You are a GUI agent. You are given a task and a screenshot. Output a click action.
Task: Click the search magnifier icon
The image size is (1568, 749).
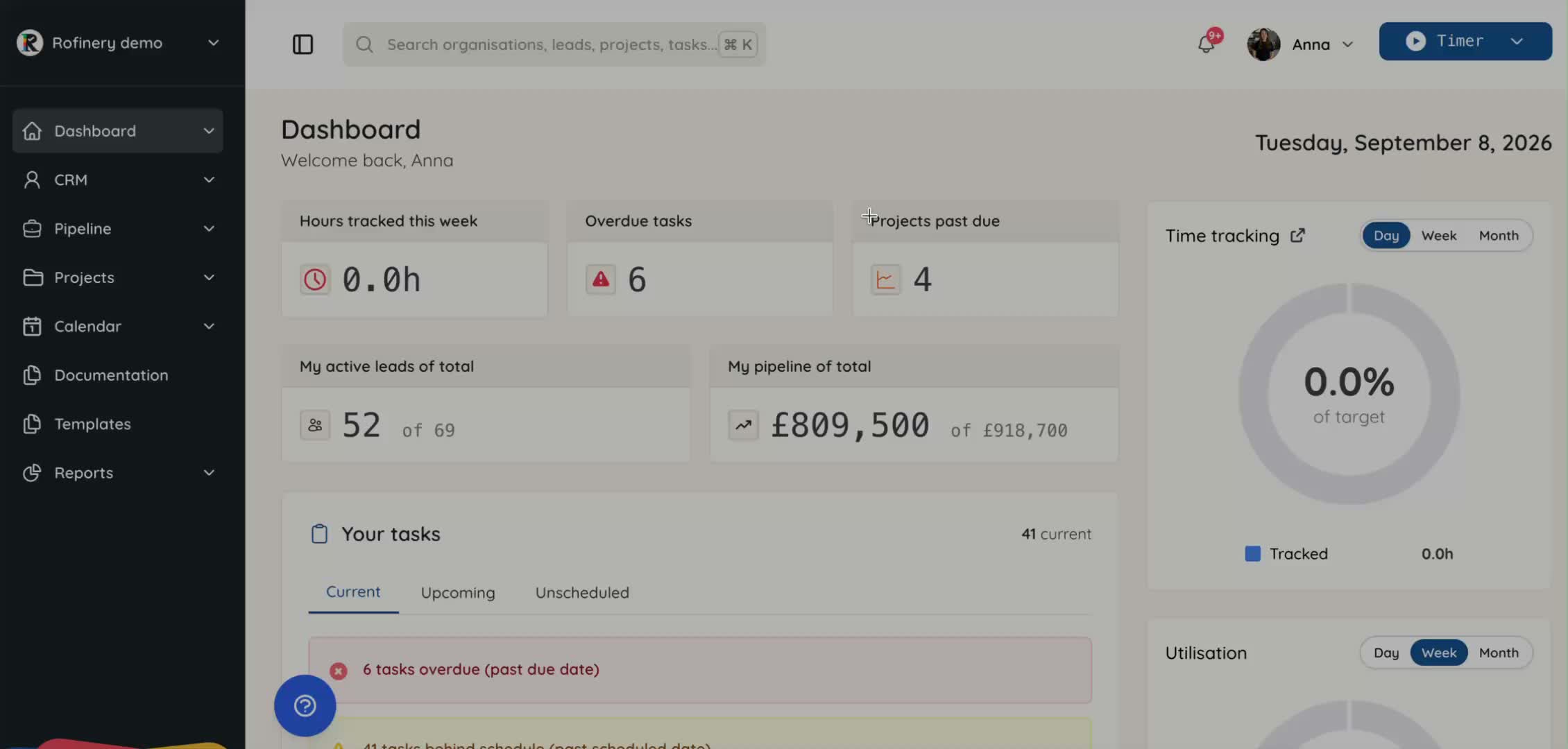(364, 44)
